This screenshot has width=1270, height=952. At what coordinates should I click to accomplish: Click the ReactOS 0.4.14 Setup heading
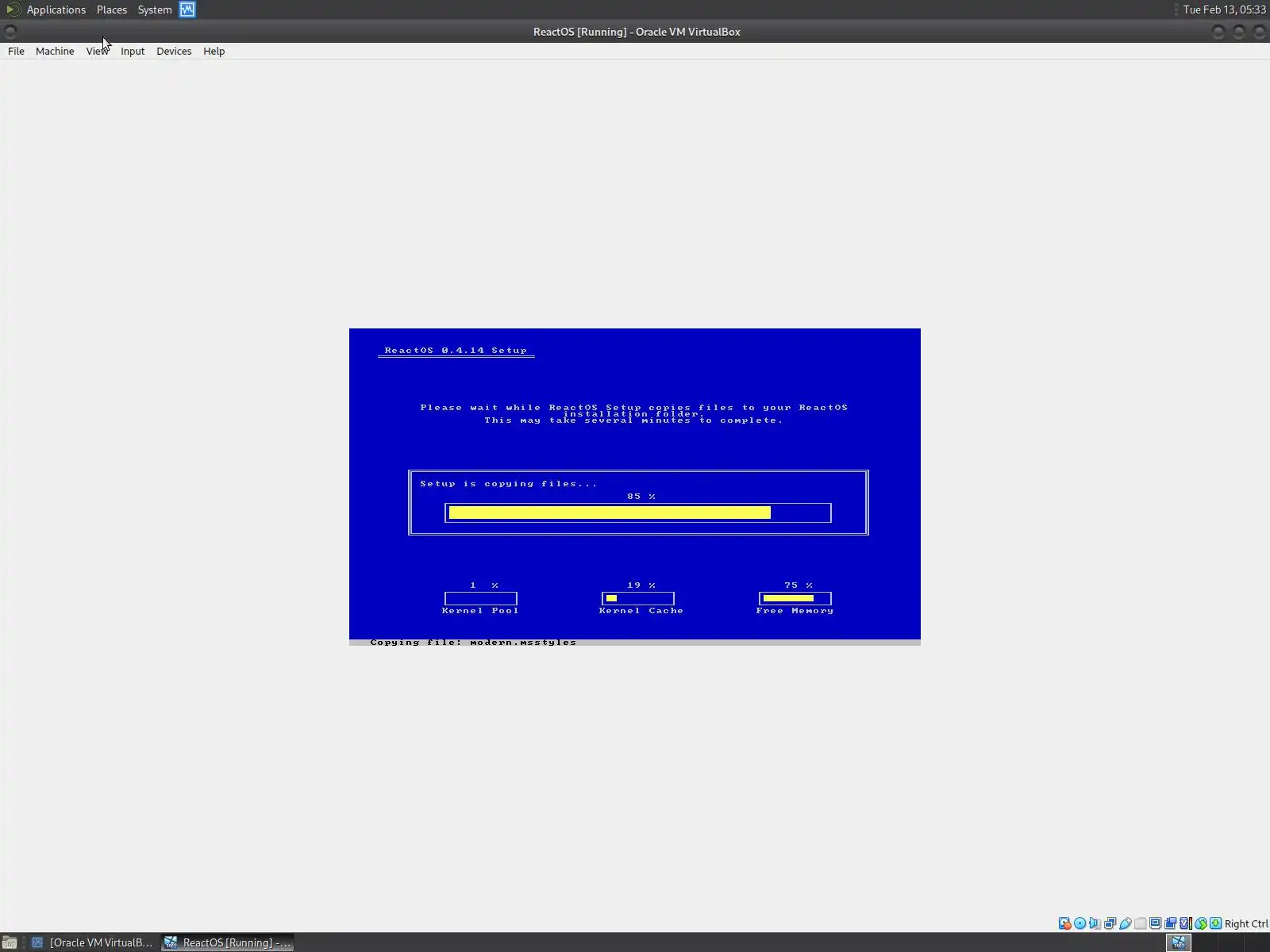[456, 350]
